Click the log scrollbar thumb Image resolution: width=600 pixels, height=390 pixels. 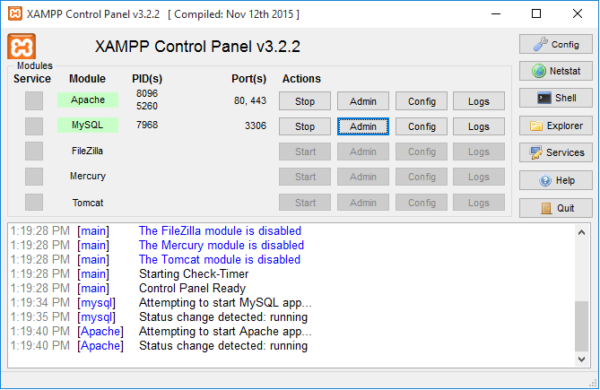click(x=582, y=326)
